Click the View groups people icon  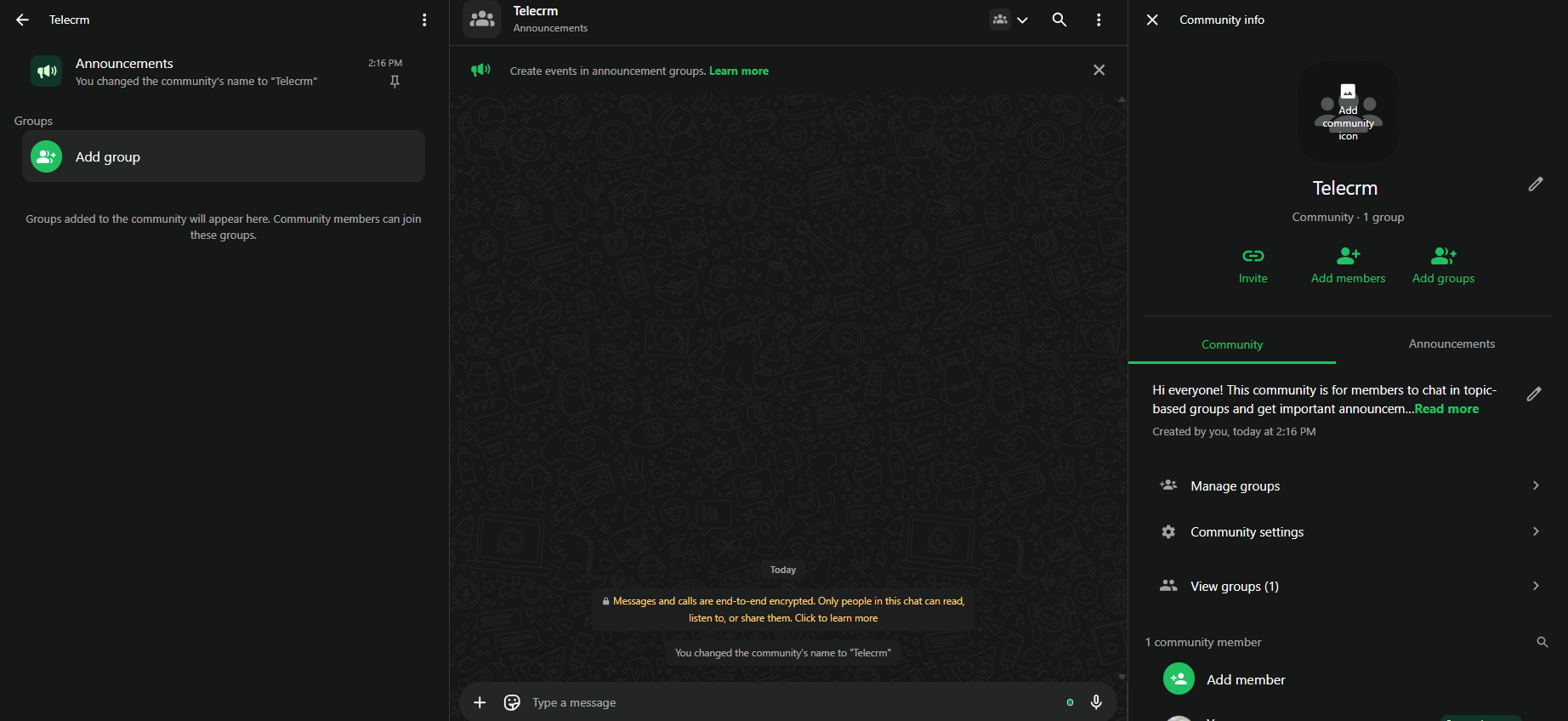click(x=1168, y=586)
